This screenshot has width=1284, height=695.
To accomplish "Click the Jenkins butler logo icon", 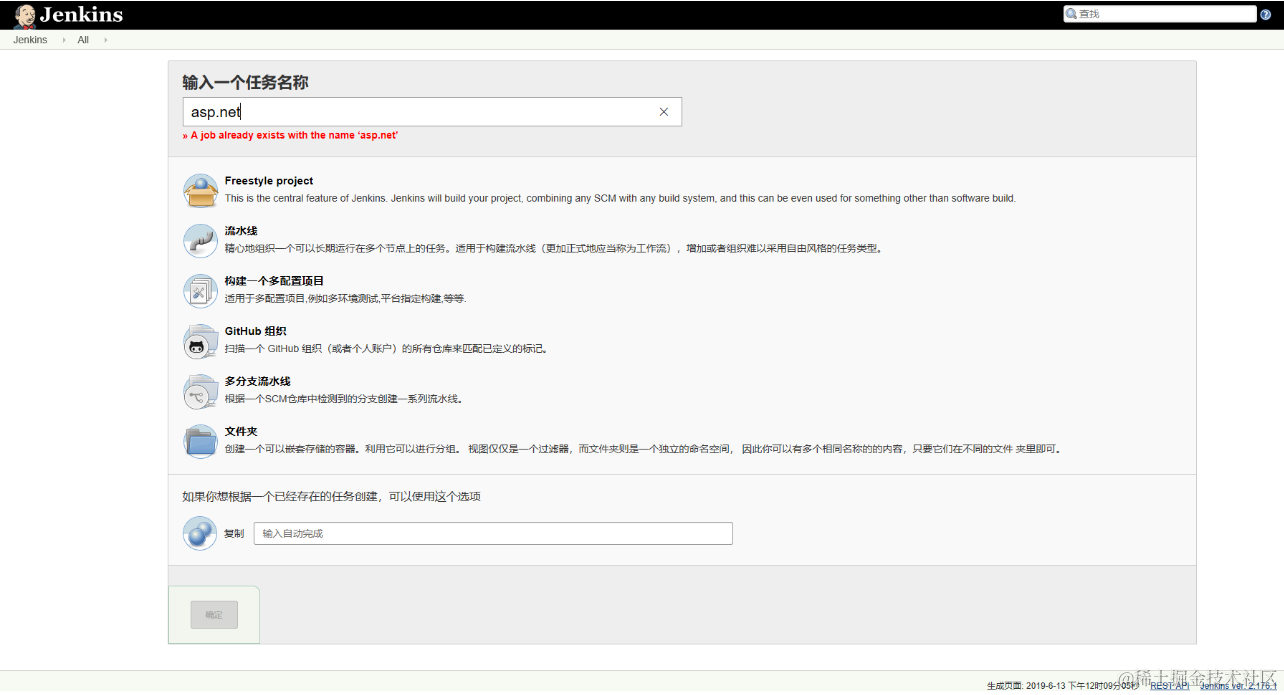I will pyautogui.click(x=25, y=15).
